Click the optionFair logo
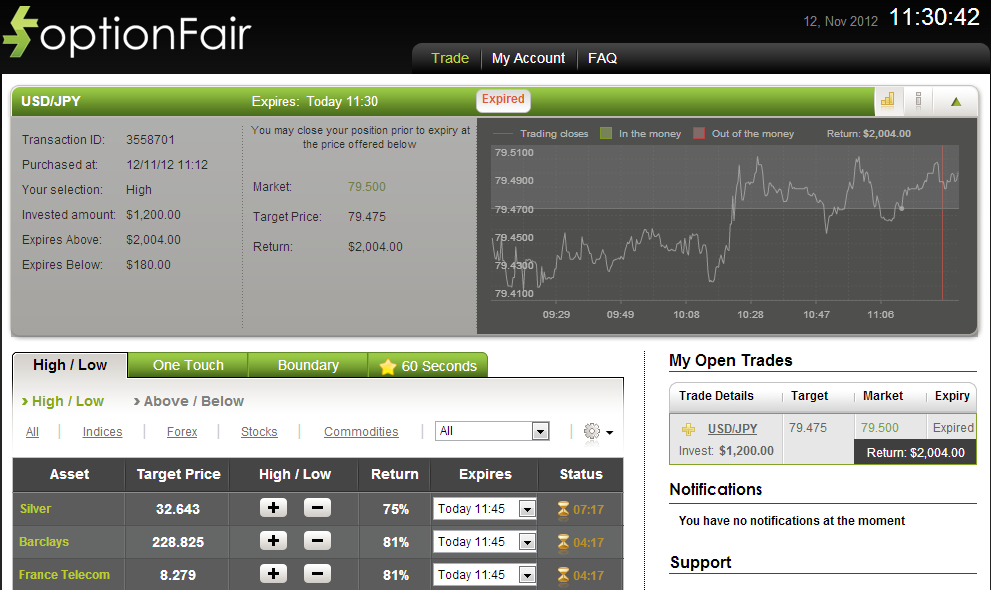Viewport: 991px width, 590px height. tap(127, 33)
